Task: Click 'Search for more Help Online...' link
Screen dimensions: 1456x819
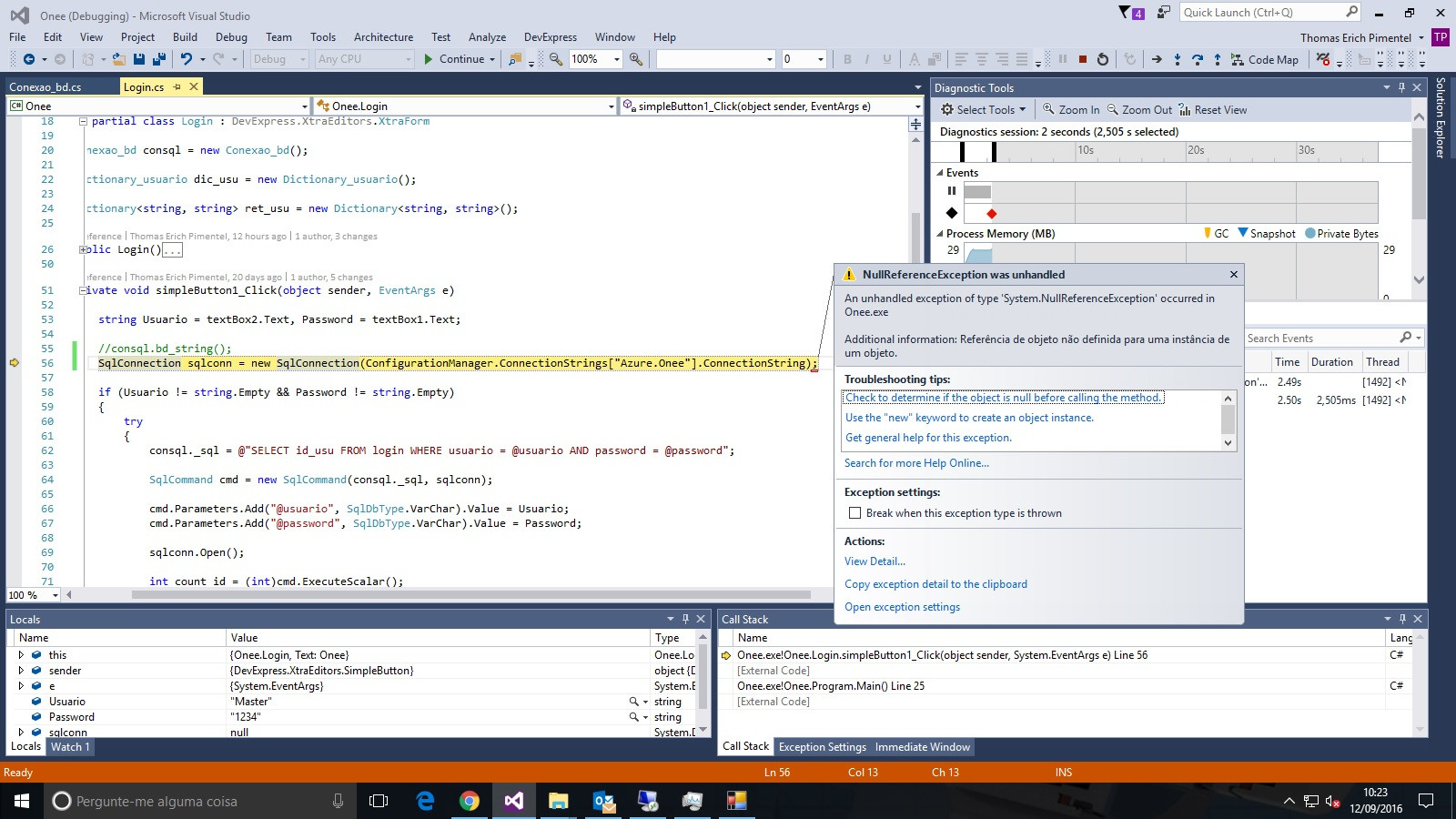Action: tap(916, 463)
